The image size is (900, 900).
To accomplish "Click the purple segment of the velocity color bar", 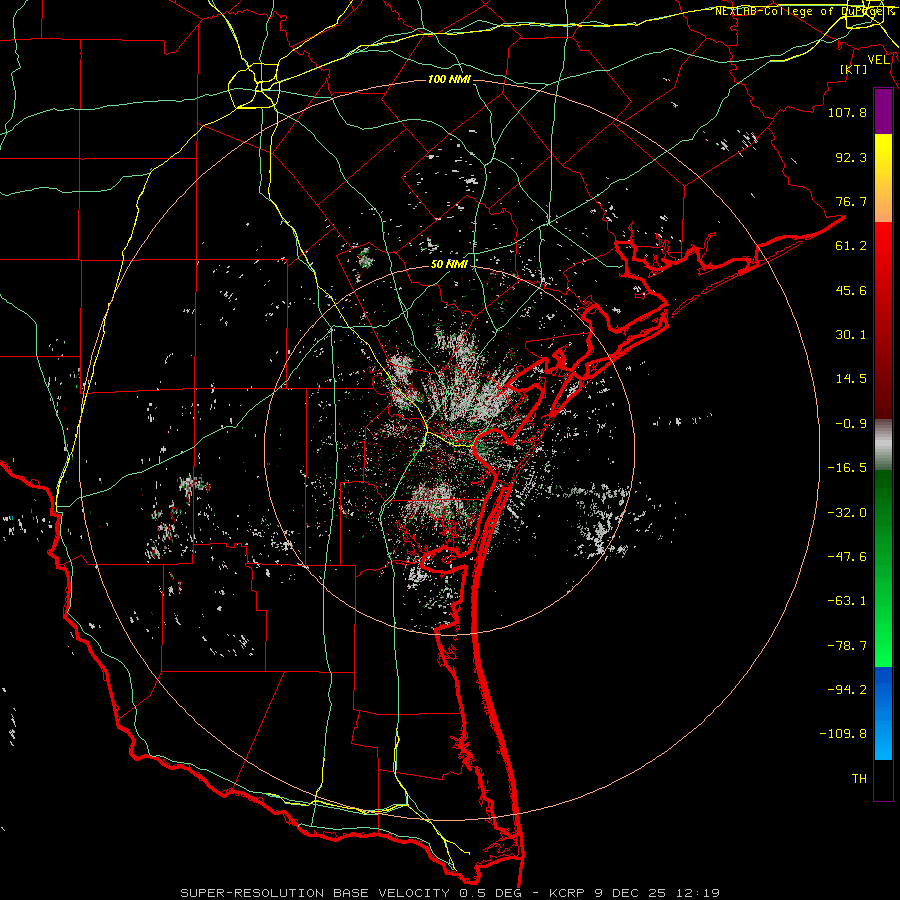I will pos(883,111).
